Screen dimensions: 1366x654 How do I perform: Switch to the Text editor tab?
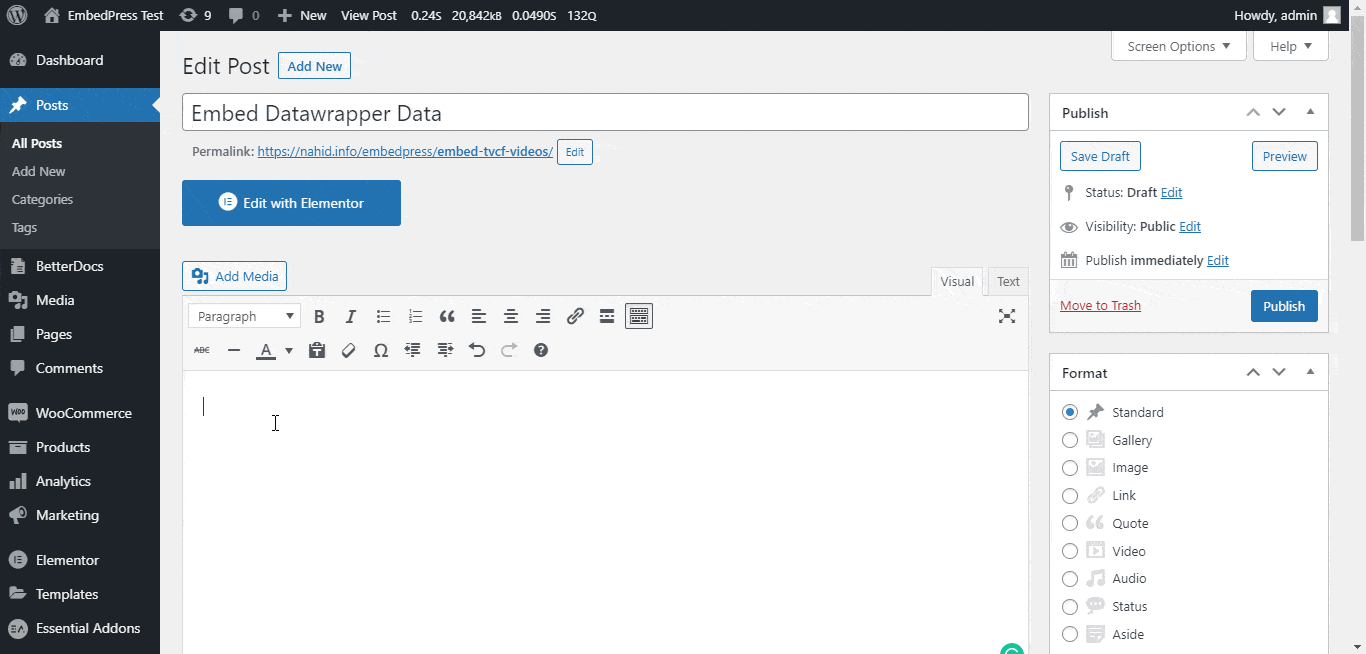coord(1008,281)
